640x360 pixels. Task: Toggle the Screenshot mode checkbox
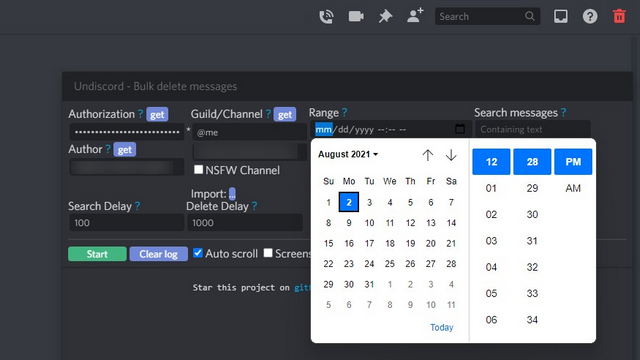coord(268,253)
